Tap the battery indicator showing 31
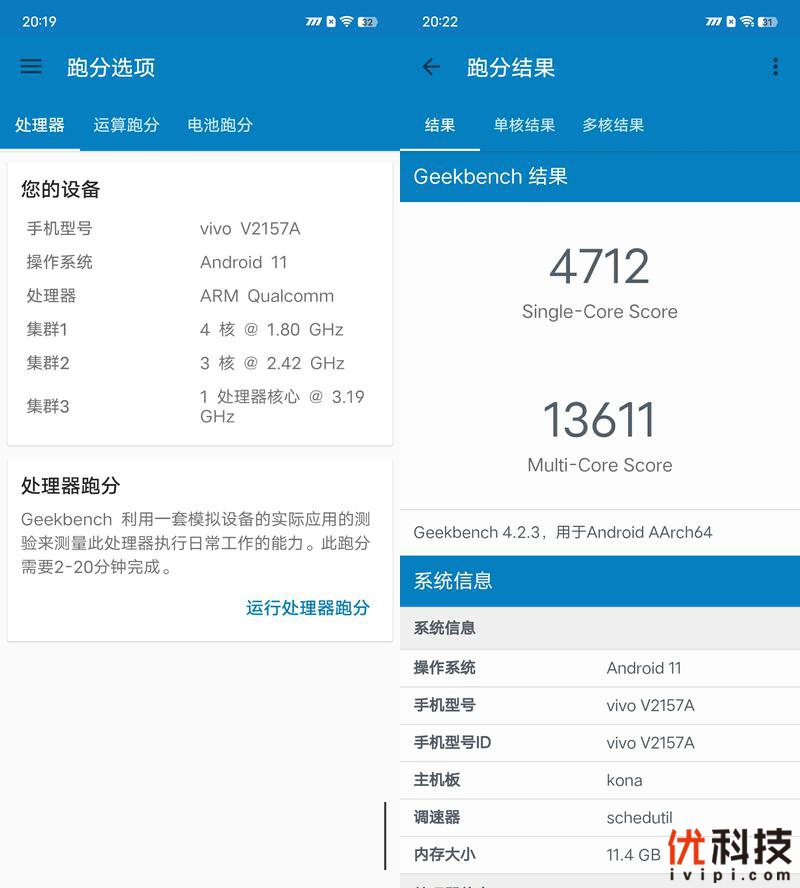This screenshot has height=888, width=800. (767, 21)
